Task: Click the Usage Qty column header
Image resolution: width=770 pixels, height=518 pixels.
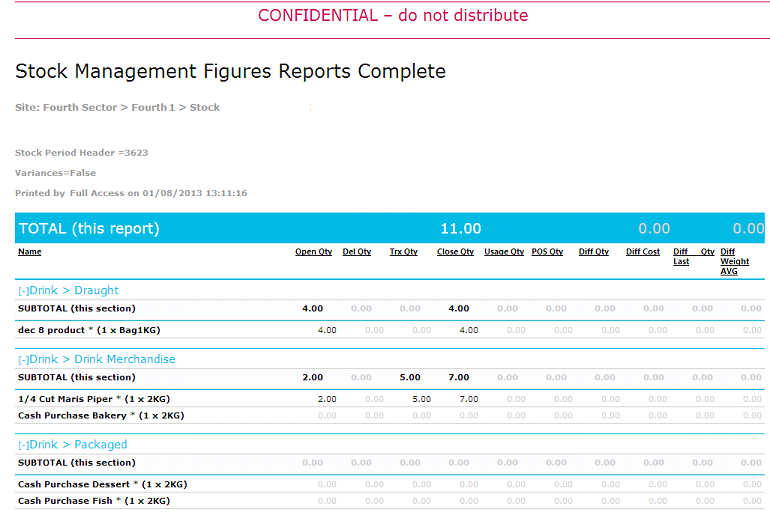Action: point(504,252)
